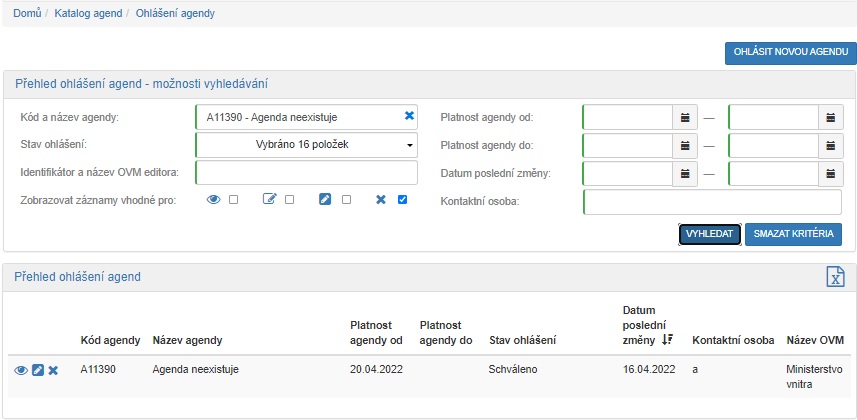Open calendar for first 'Datum poslední změny' date
Image resolution: width=857 pixels, height=420 pixels.
[x=686, y=174]
